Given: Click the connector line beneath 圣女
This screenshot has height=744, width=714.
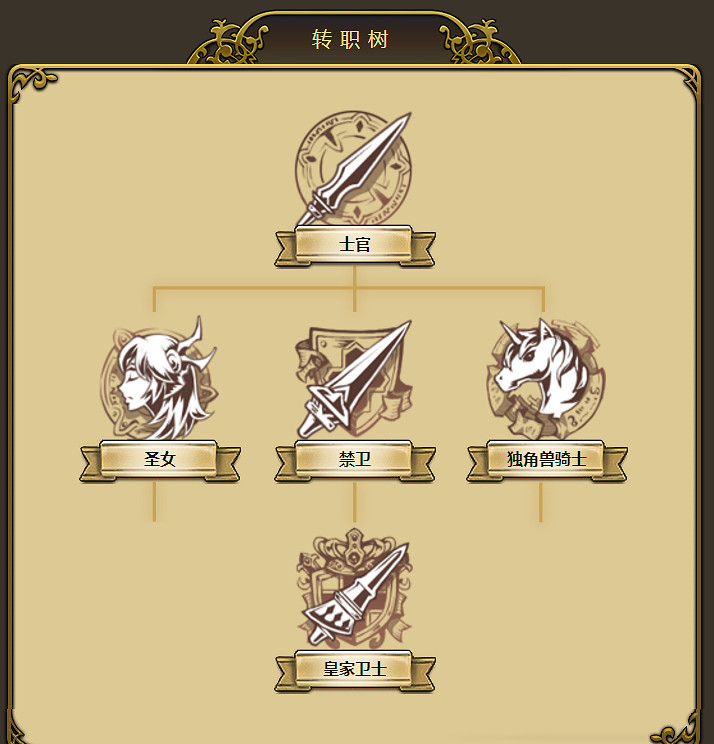Looking at the screenshot, I should coord(154,502).
